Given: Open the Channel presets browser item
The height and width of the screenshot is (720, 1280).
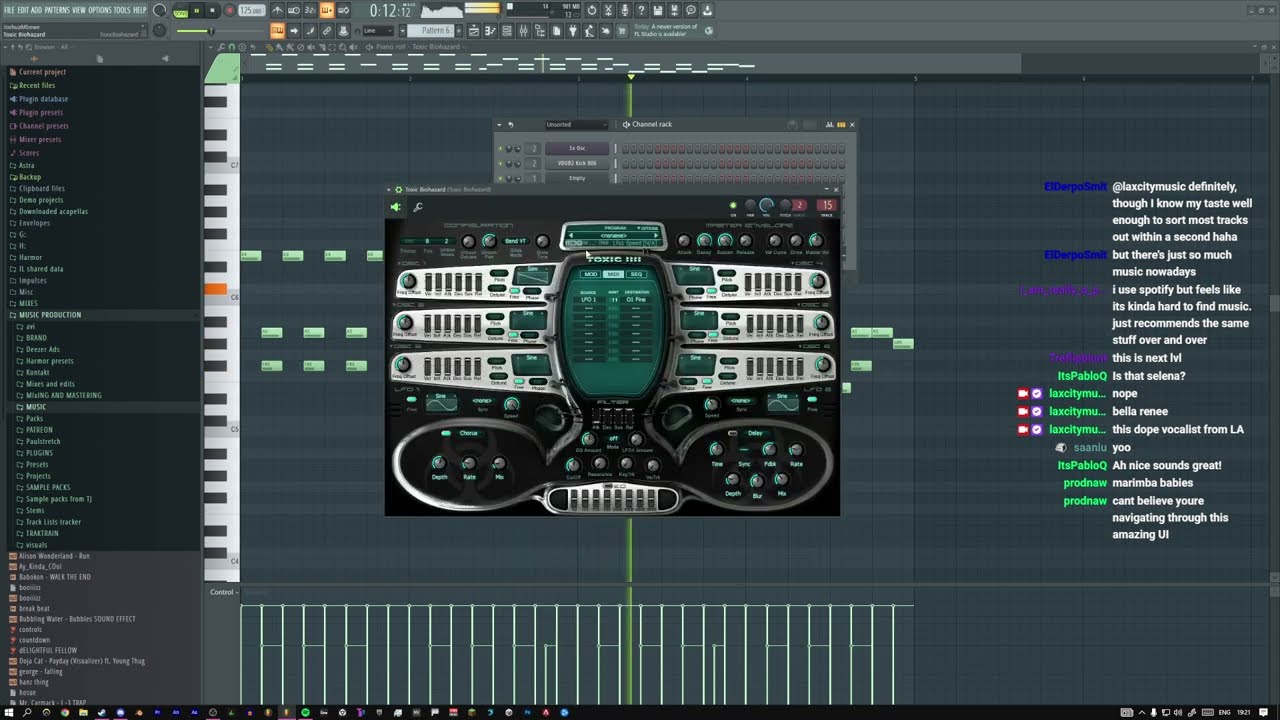Looking at the screenshot, I should [43, 126].
